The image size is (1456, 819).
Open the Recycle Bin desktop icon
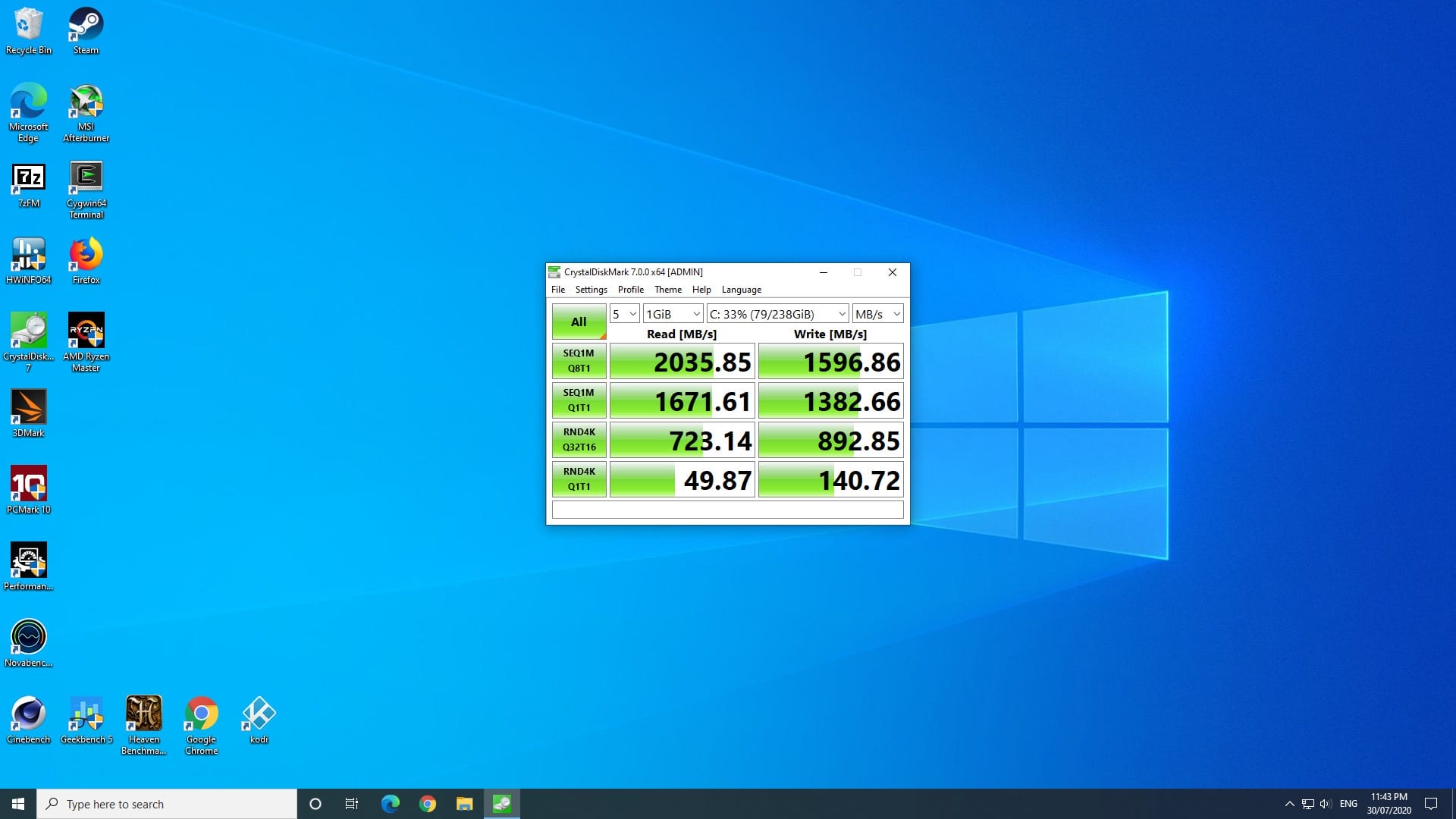28,31
